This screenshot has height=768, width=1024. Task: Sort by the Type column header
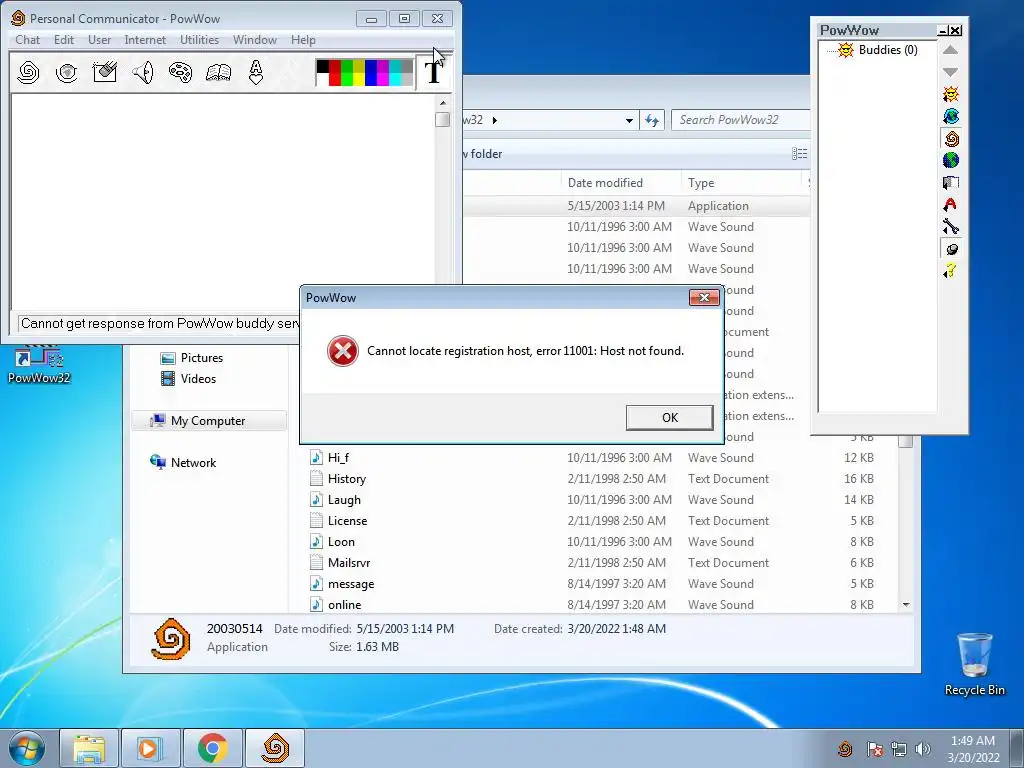741,183
